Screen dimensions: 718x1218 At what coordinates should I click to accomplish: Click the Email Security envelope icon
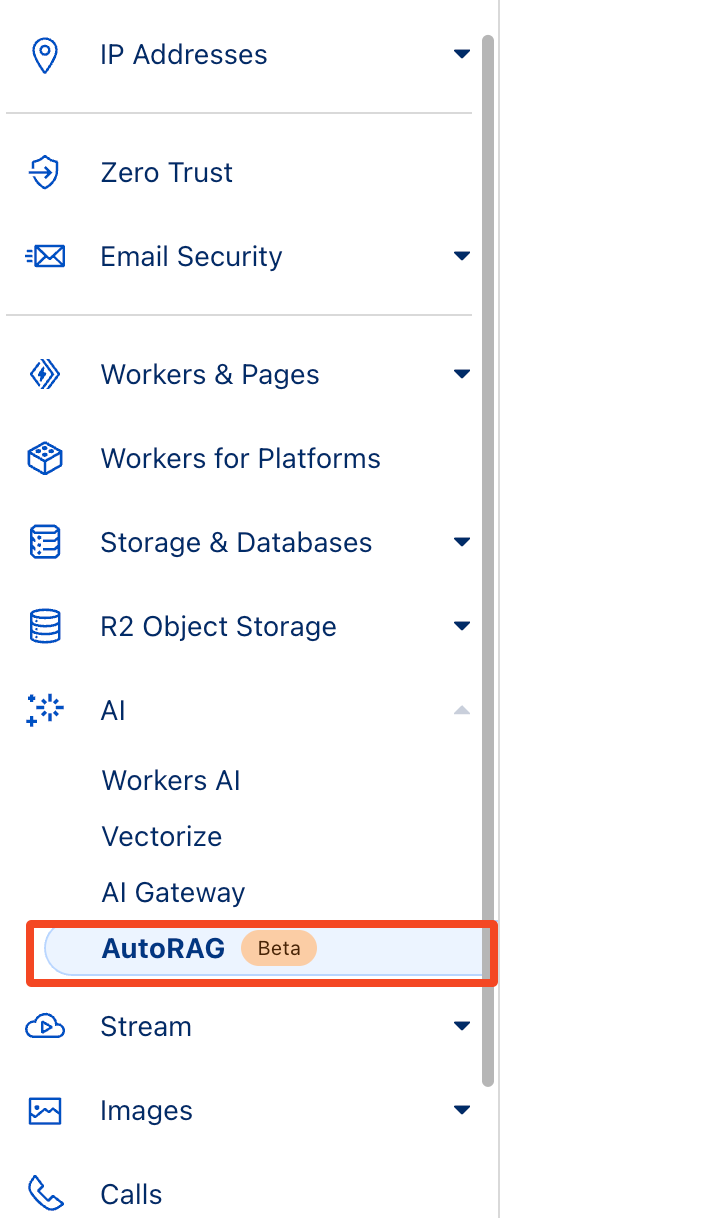click(x=45, y=257)
